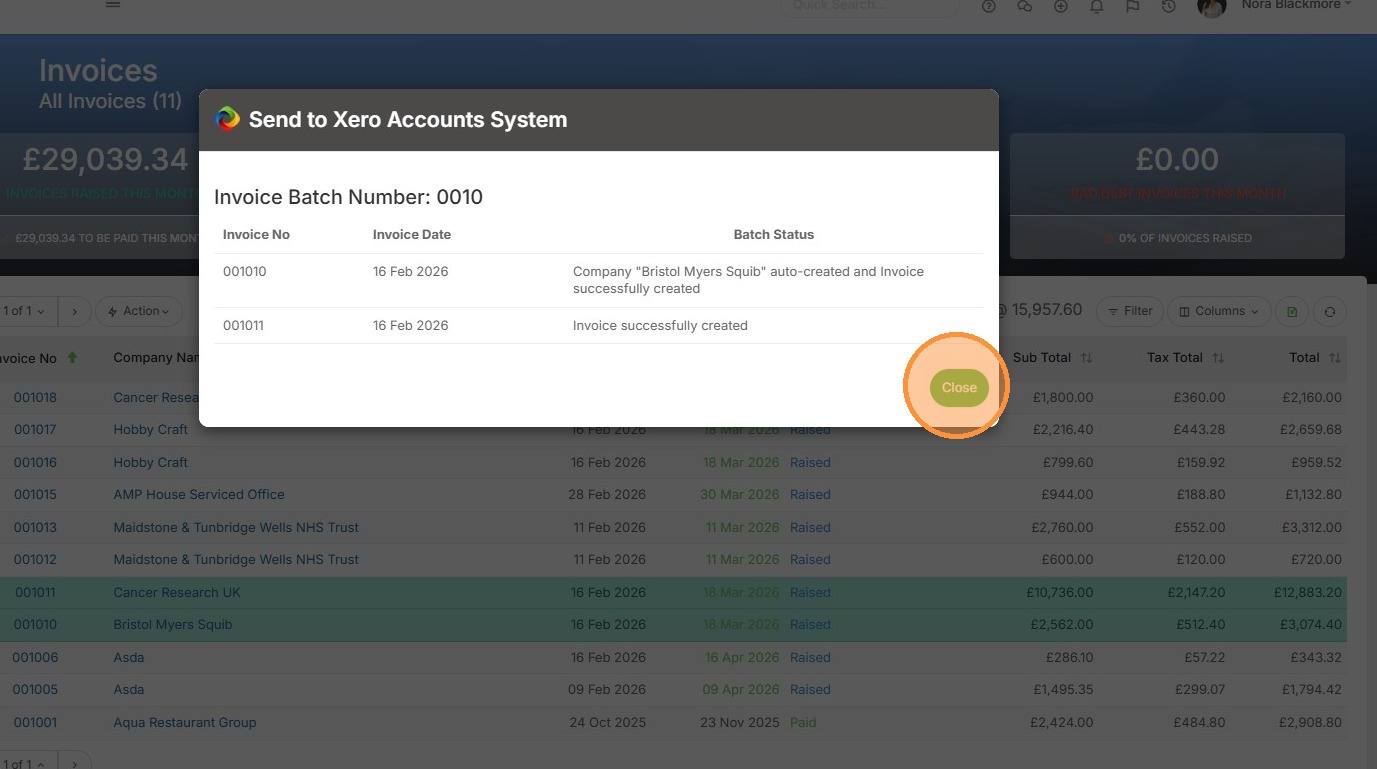Expand the Nora Blackmore user menu
This screenshot has width=1377, height=769.
[1295, 6]
